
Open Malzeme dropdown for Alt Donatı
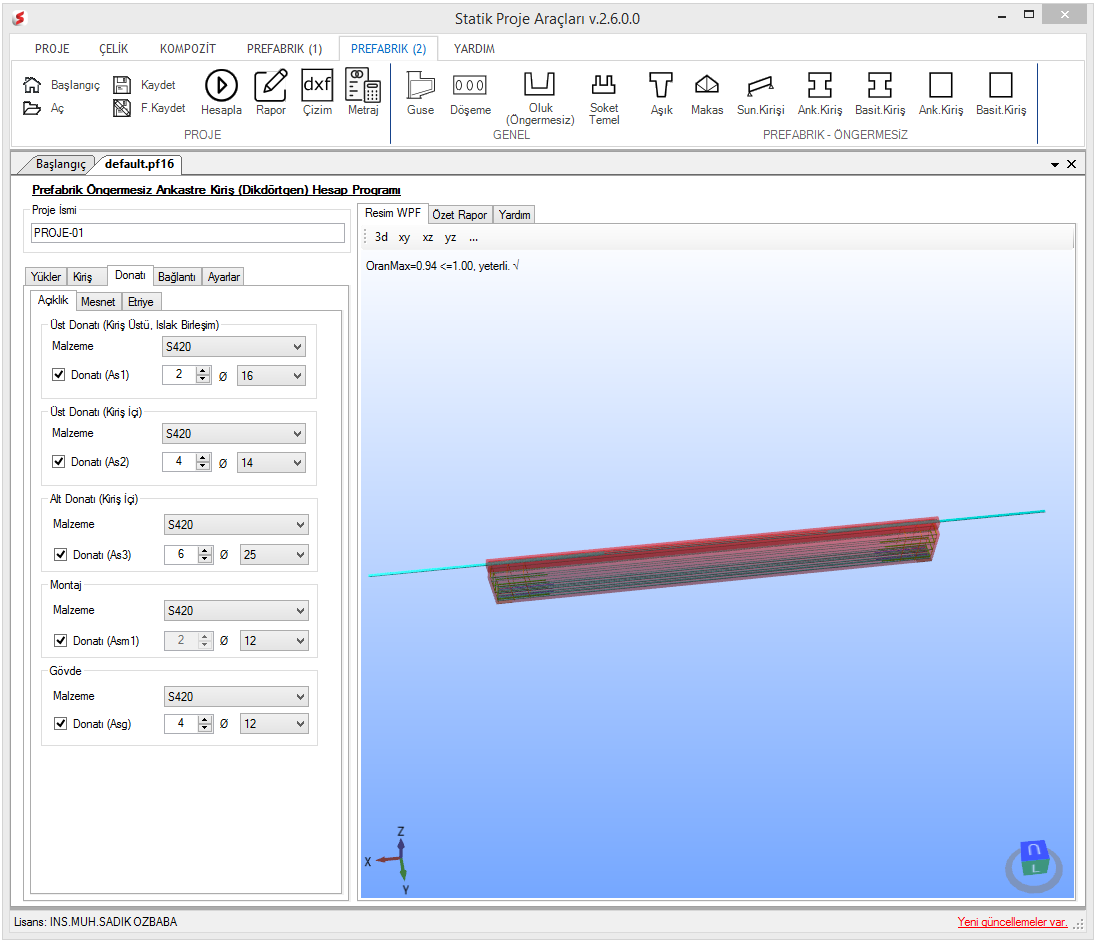(x=236, y=525)
